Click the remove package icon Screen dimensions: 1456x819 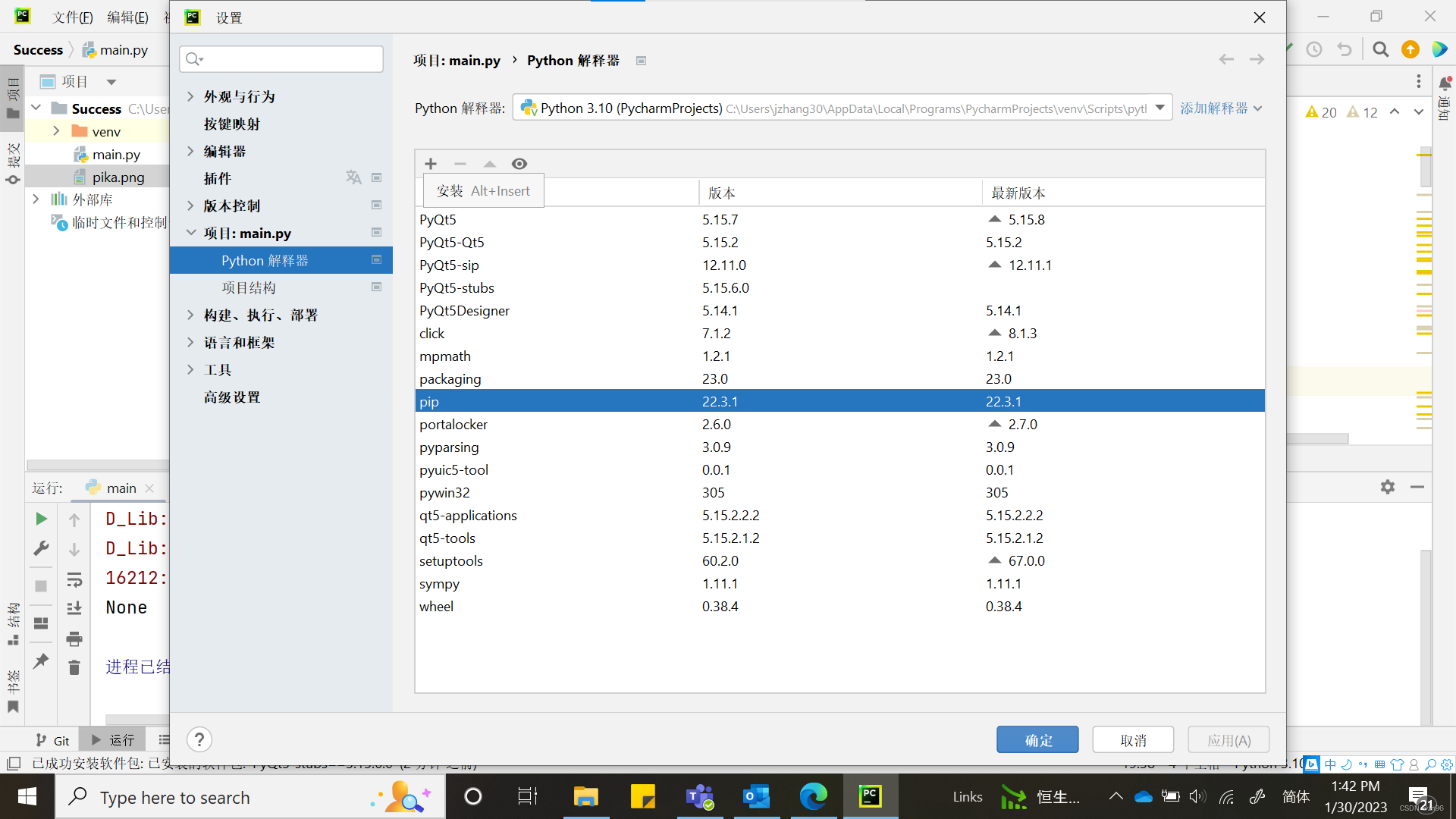[460, 163]
